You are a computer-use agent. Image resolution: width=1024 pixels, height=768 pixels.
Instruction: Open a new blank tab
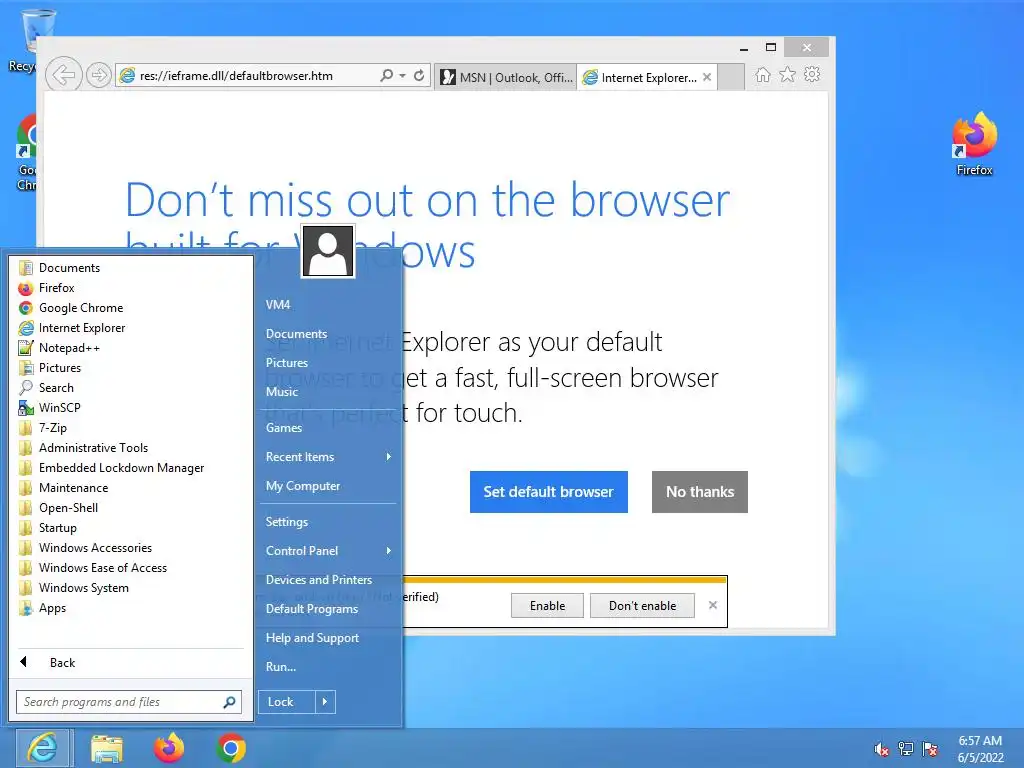click(731, 77)
